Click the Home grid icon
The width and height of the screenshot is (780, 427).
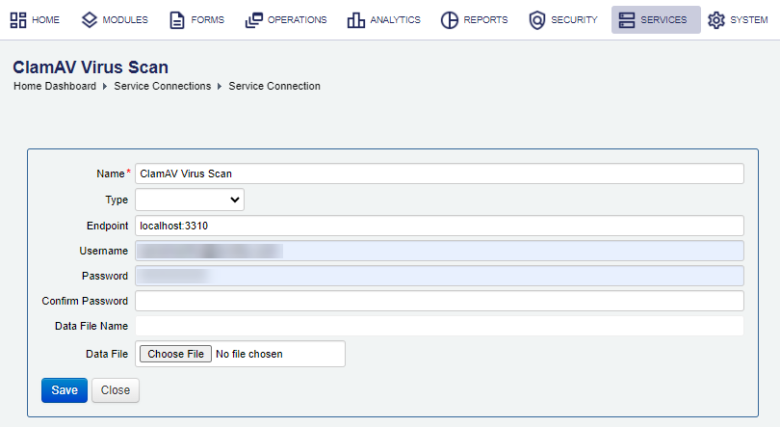point(18,20)
